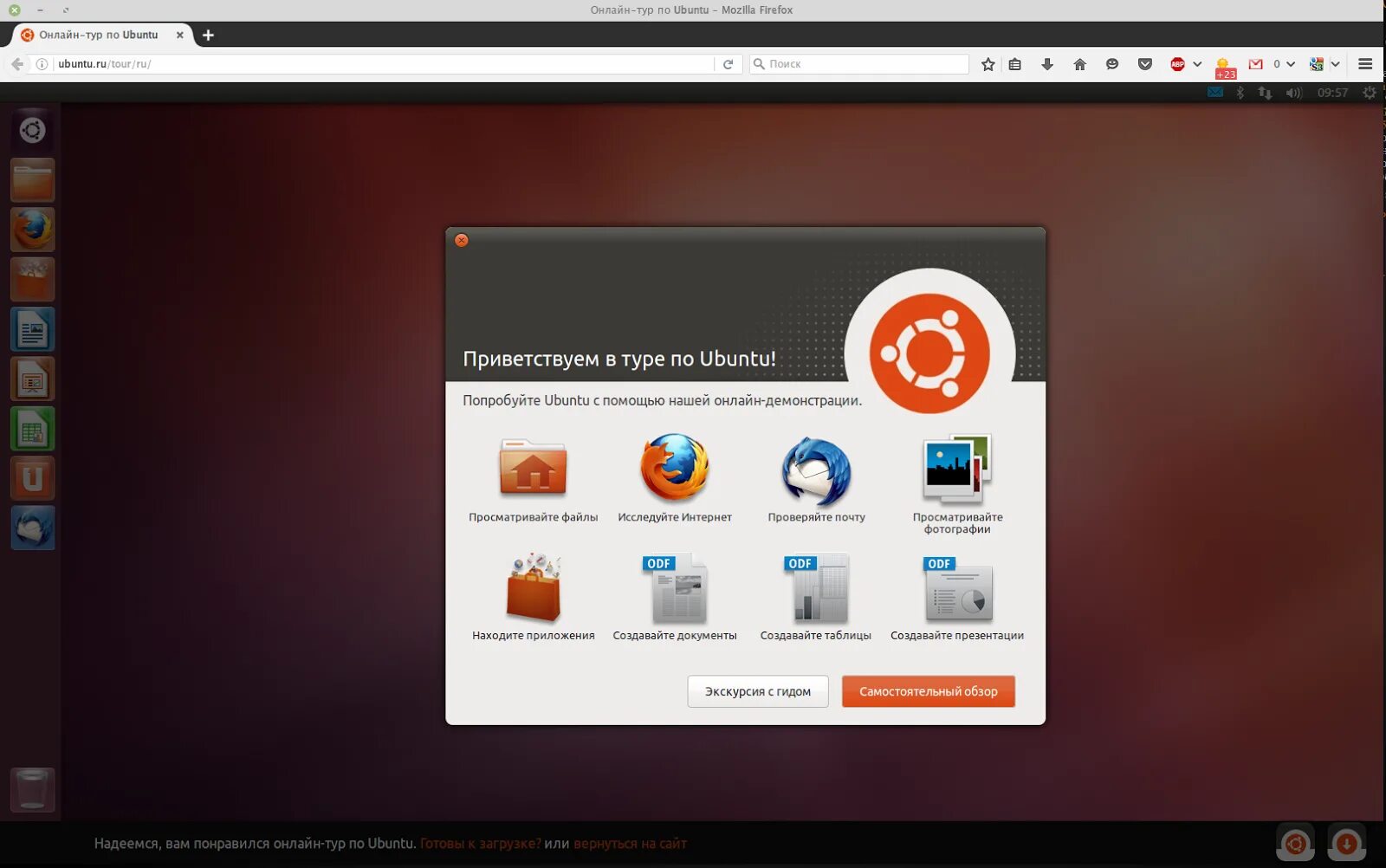Screen dimensions: 1386x868
Task: Open the search engine magnifier dropdown
Action: [x=759, y=64]
